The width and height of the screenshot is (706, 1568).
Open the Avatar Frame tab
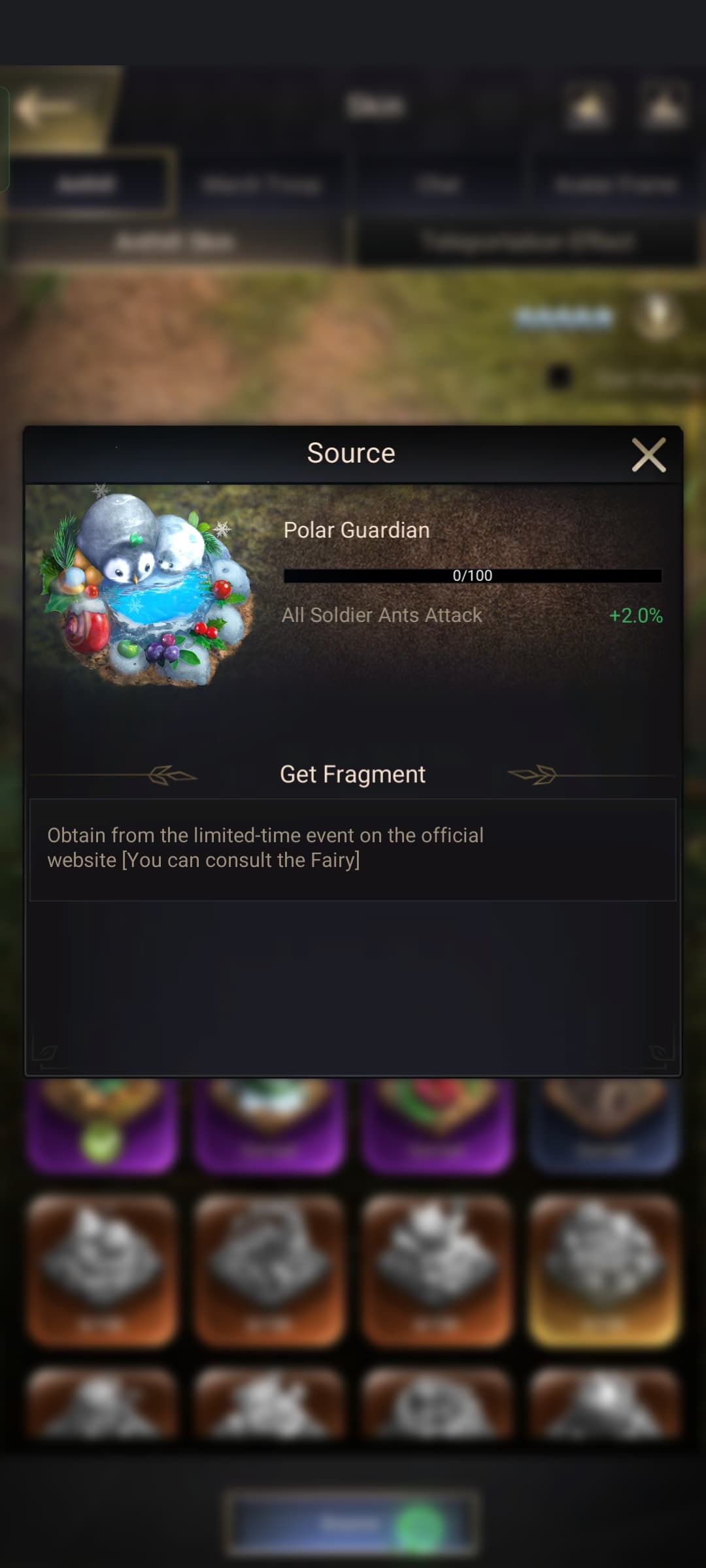coord(615,185)
